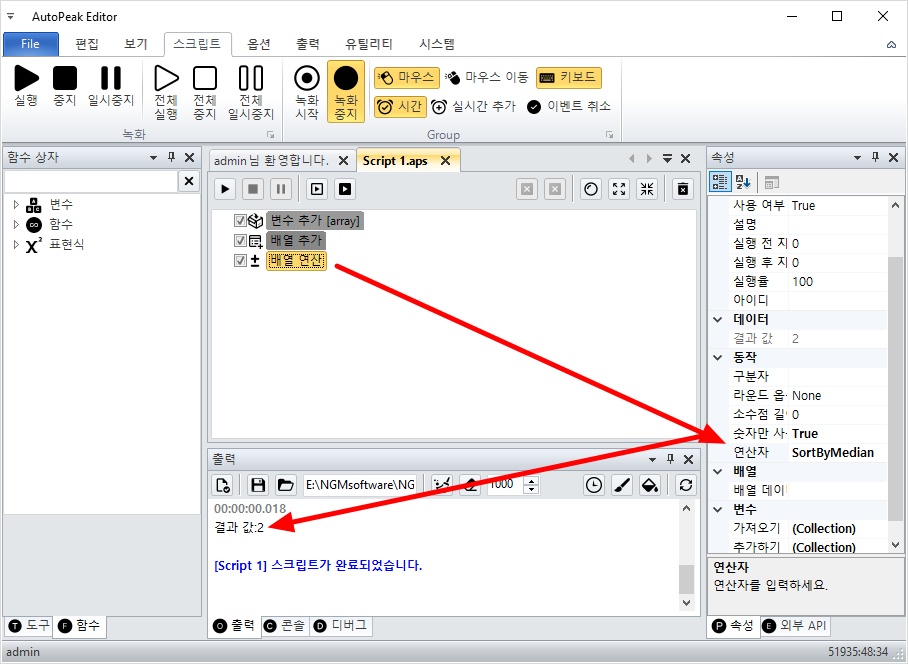The image size is (908, 664).
Task: Stop all scripts with 전체 중지
Action: tap(204, 92)
